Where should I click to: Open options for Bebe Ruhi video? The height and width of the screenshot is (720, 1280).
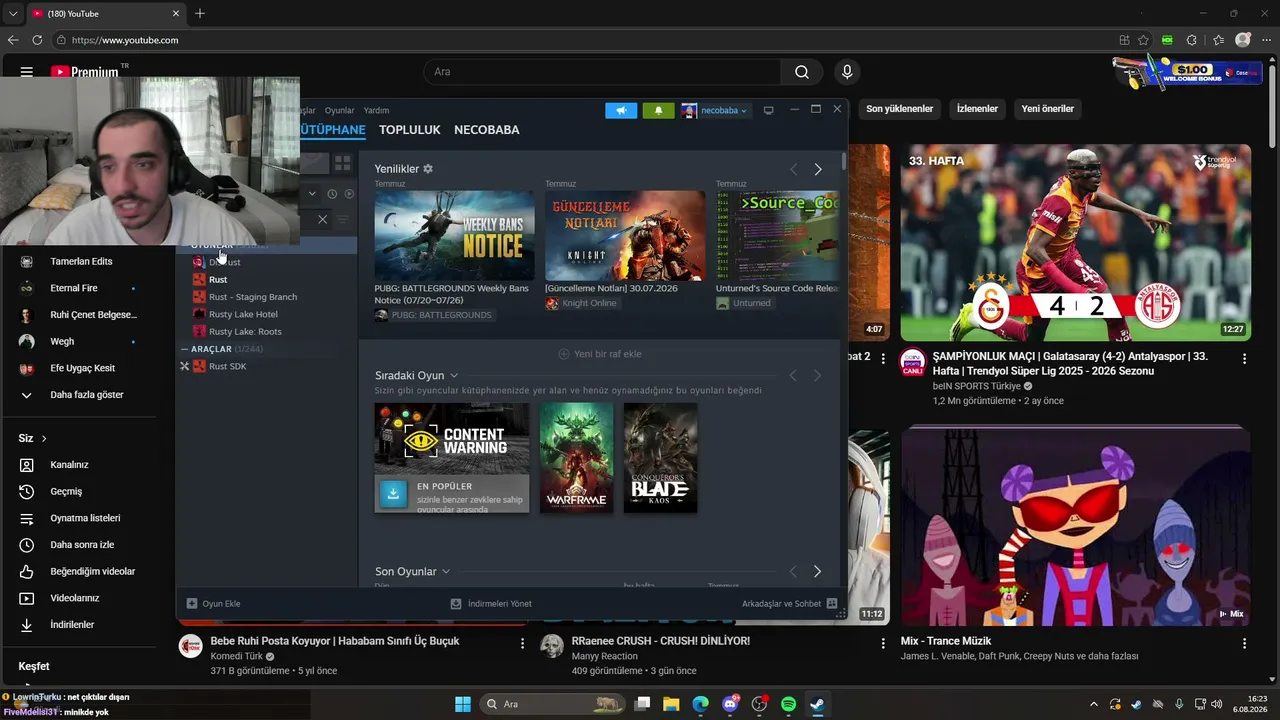(522, 644)
